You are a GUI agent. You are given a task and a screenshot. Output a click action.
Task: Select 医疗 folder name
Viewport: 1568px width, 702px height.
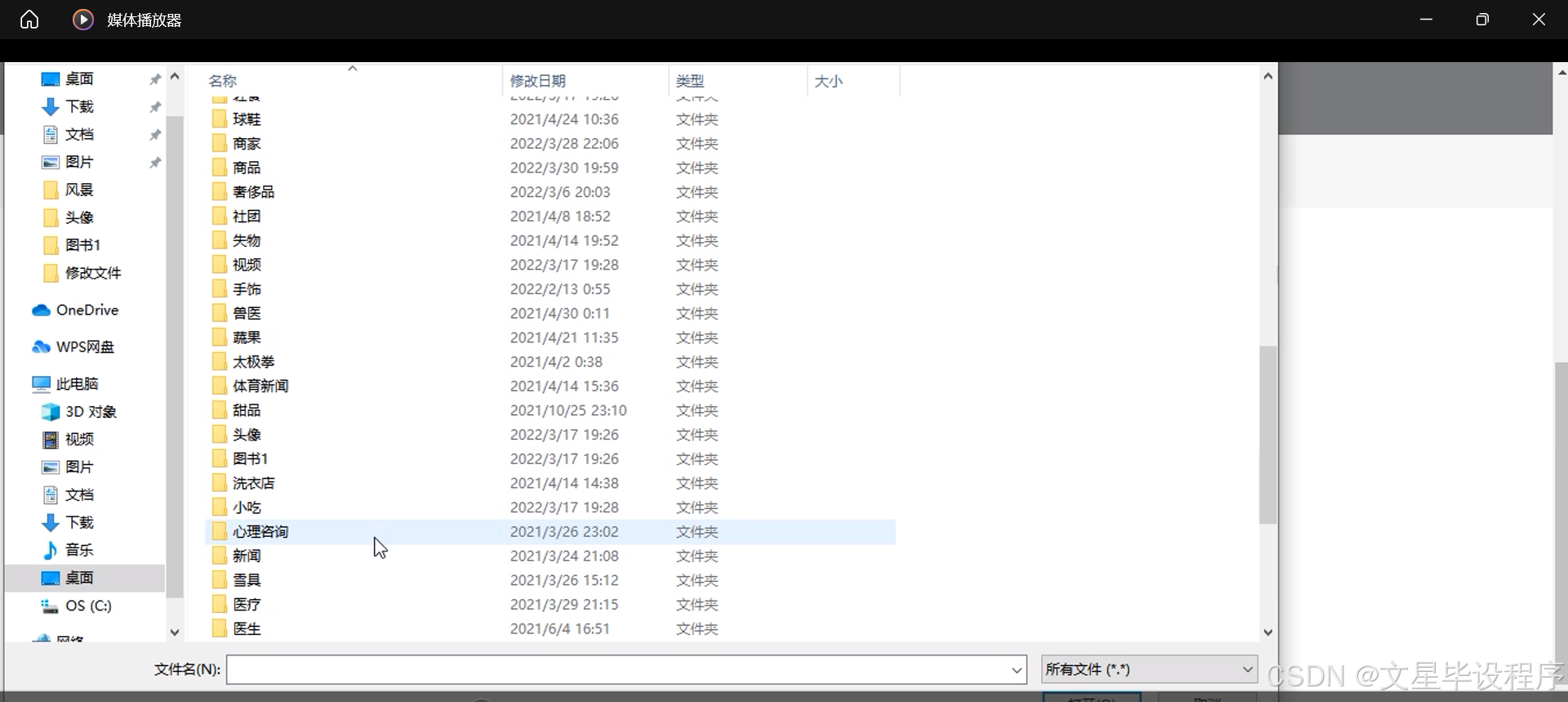(247, 605)
